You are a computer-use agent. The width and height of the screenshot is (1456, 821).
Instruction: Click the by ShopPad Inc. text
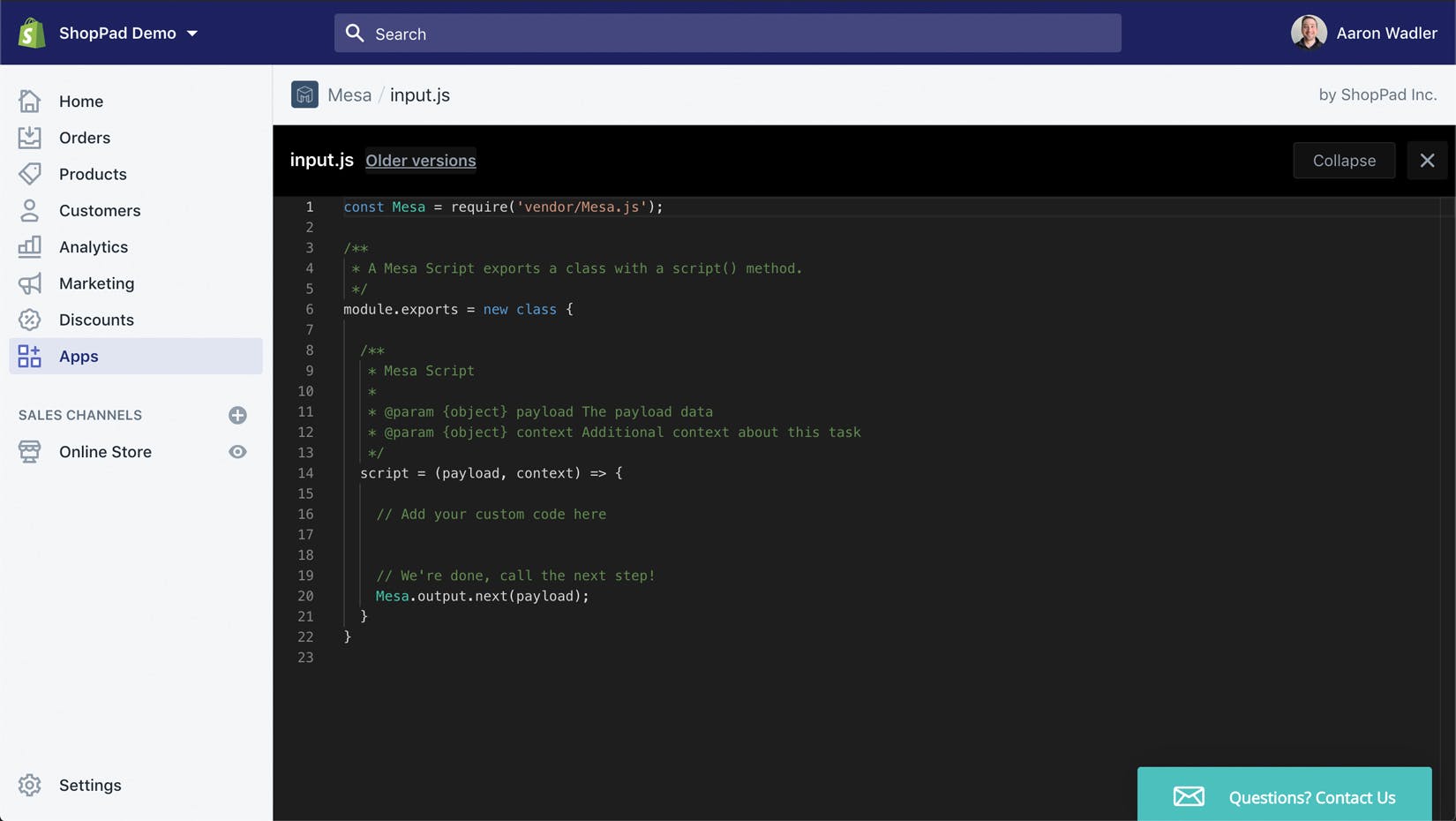point(1377,94)
